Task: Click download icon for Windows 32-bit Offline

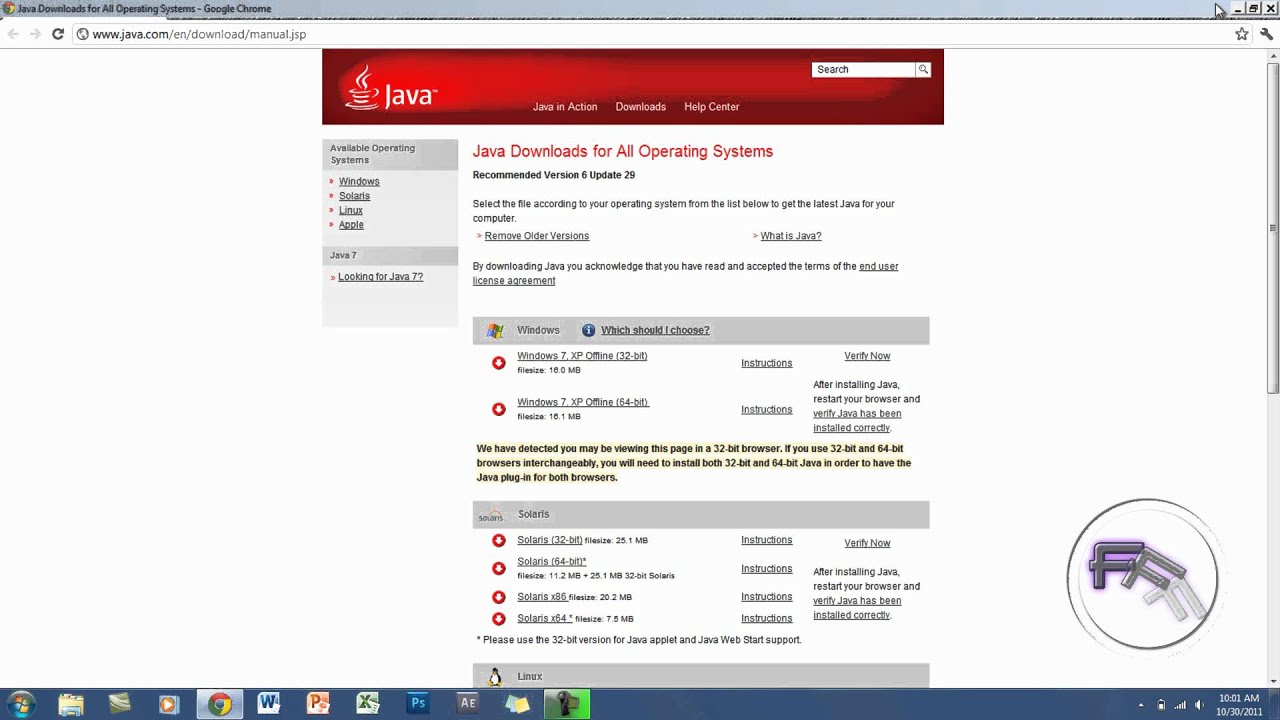Action: pos(499,363)
